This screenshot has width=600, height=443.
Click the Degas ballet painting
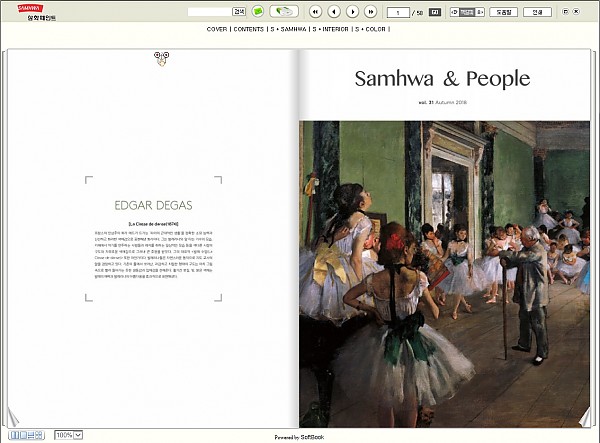(x=445, y=274)
